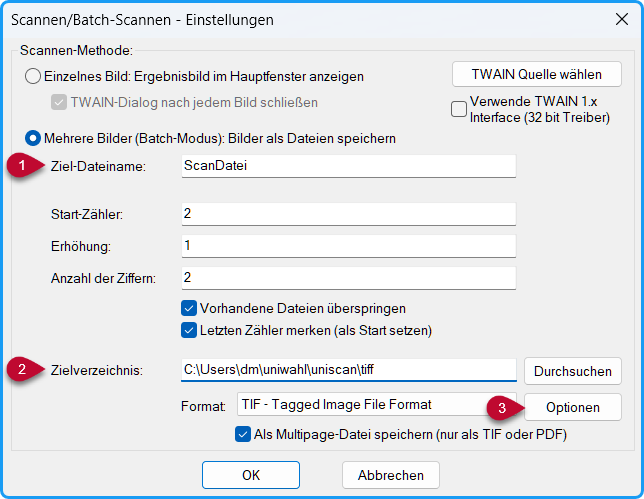Toggle Letzten Zähler merken checkbox
Image resolution: width=644 pixels, height=499 pixels.
point(189,331)
